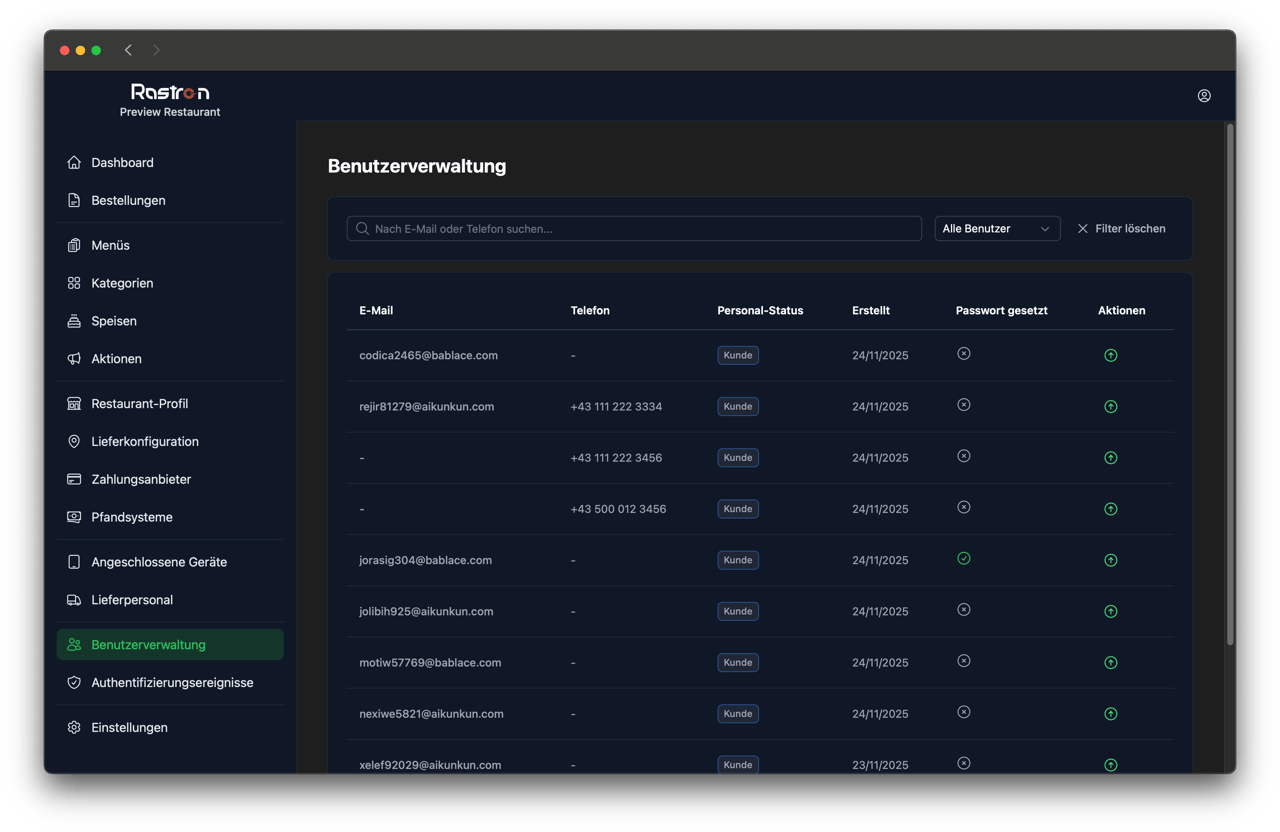
Task: Click Kunde status badge for motiw57769@bablace.com
Action: click(738, 662)
